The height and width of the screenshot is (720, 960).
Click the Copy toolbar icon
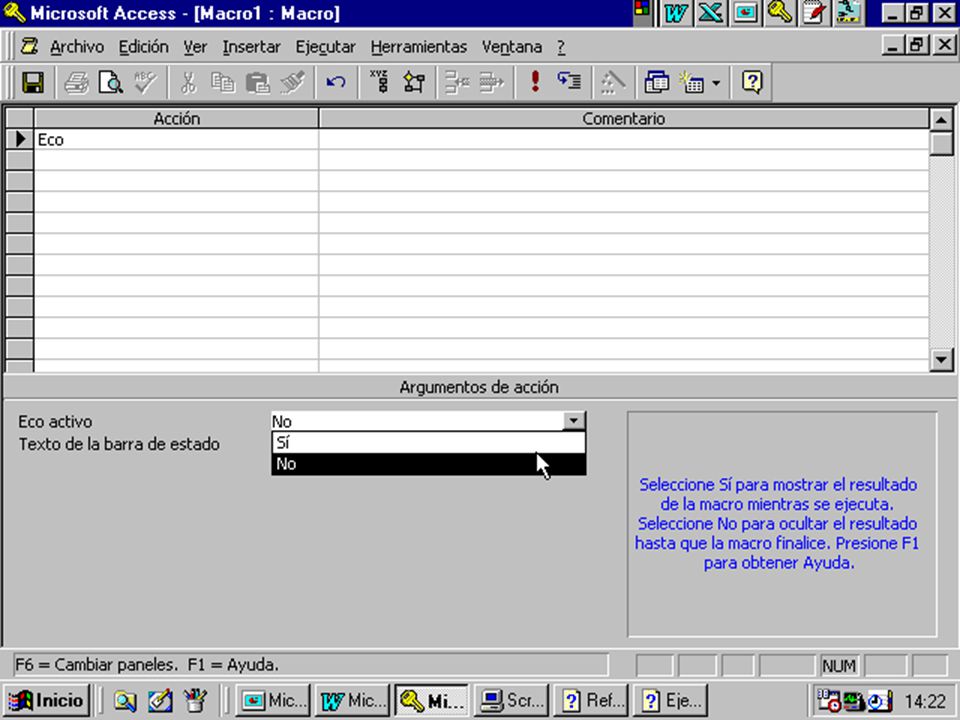pyautogui.click(x=223, y=82)
